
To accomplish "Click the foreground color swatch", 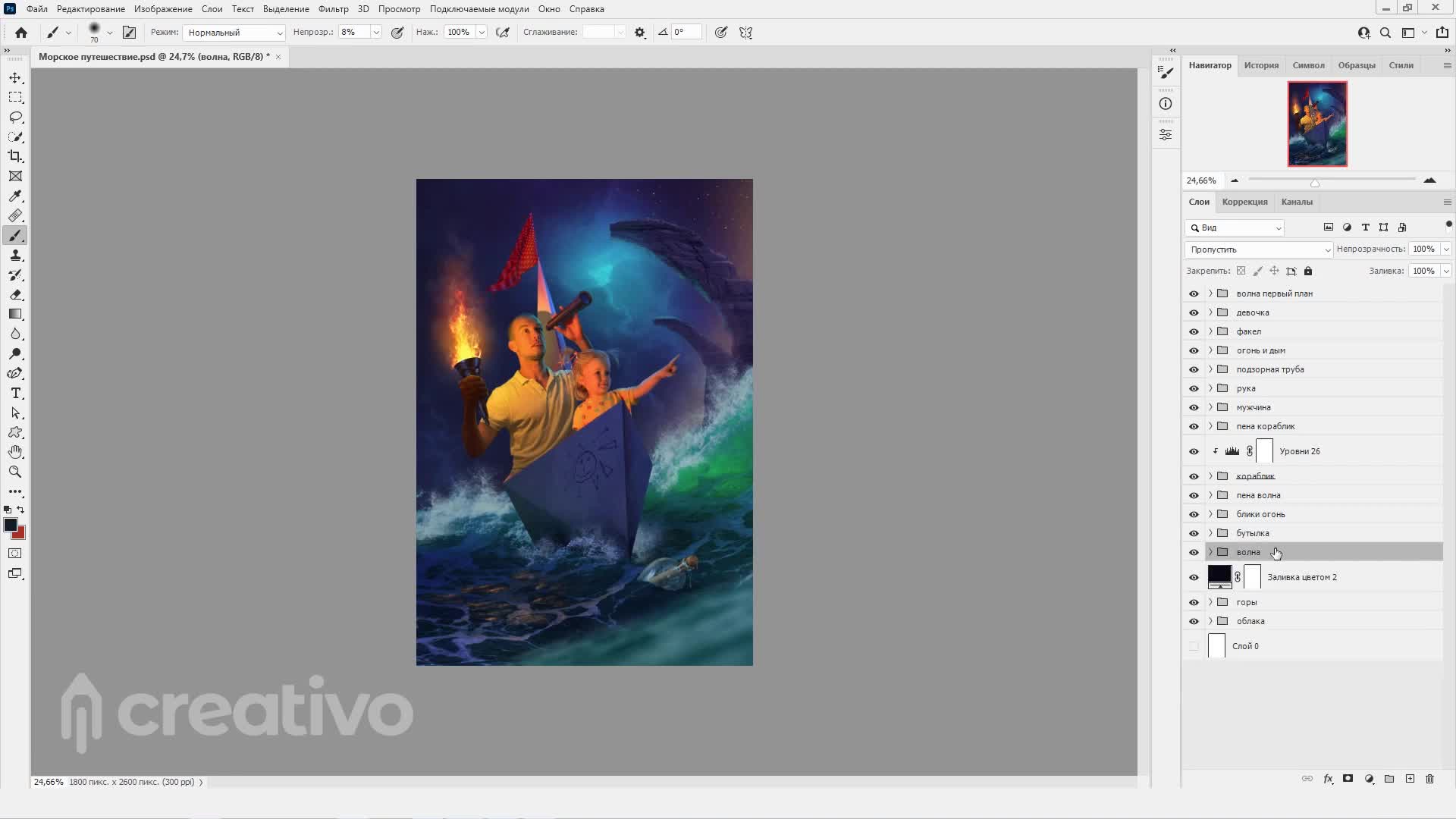I will tap(10, 525).
